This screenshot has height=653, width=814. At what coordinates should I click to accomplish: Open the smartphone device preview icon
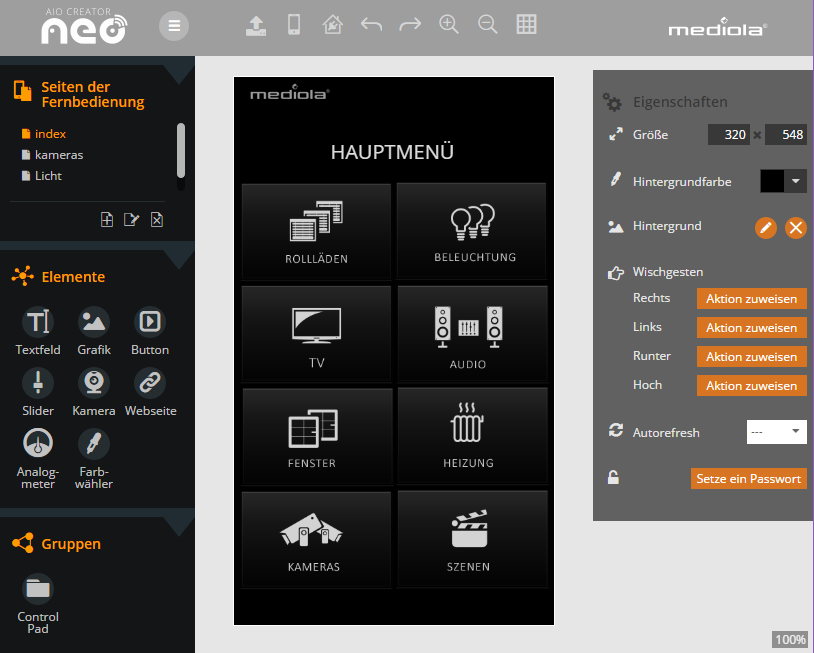click(294, 26)
